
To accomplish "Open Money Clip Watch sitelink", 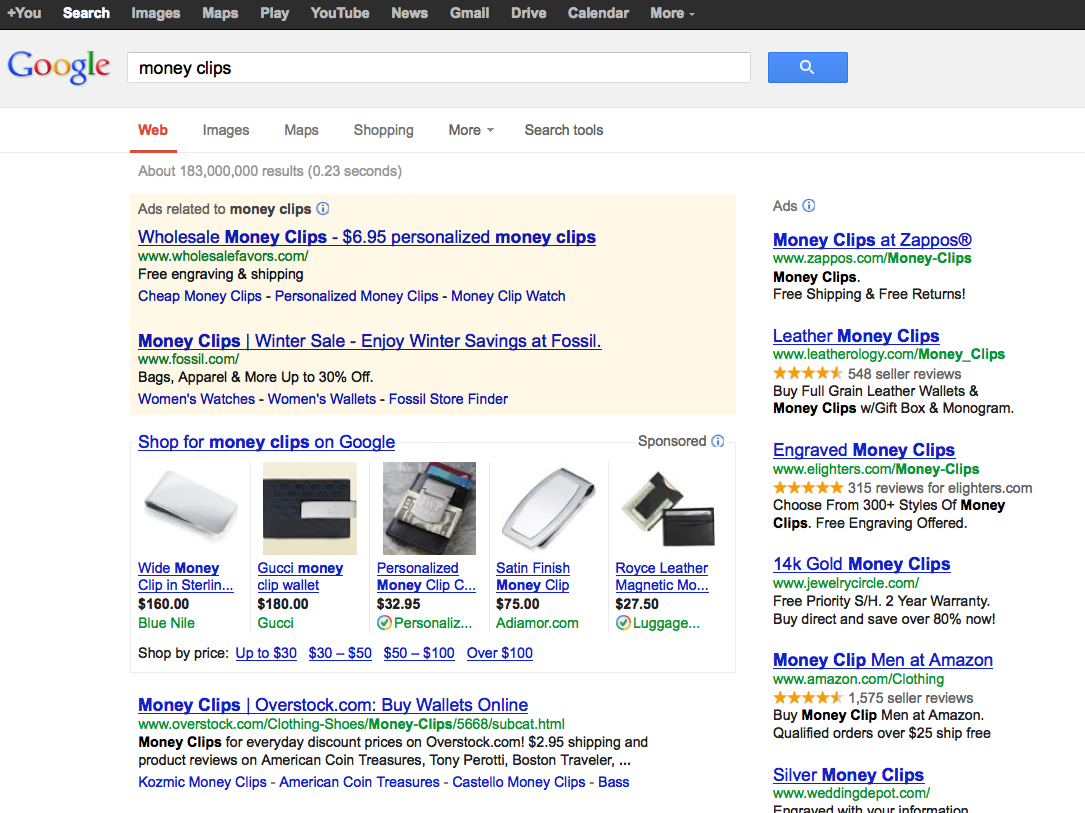I will click(x=508, y=296).
